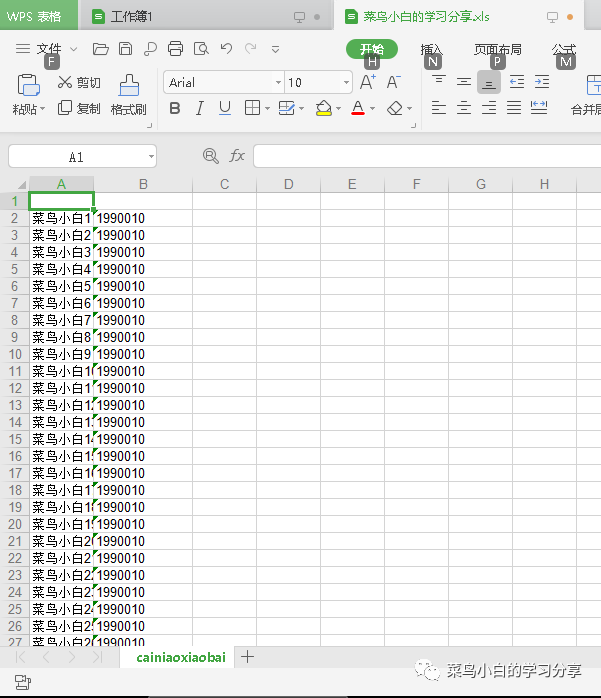
Task: Click the Name Box showing A1
Action: (x=77, y=157)
